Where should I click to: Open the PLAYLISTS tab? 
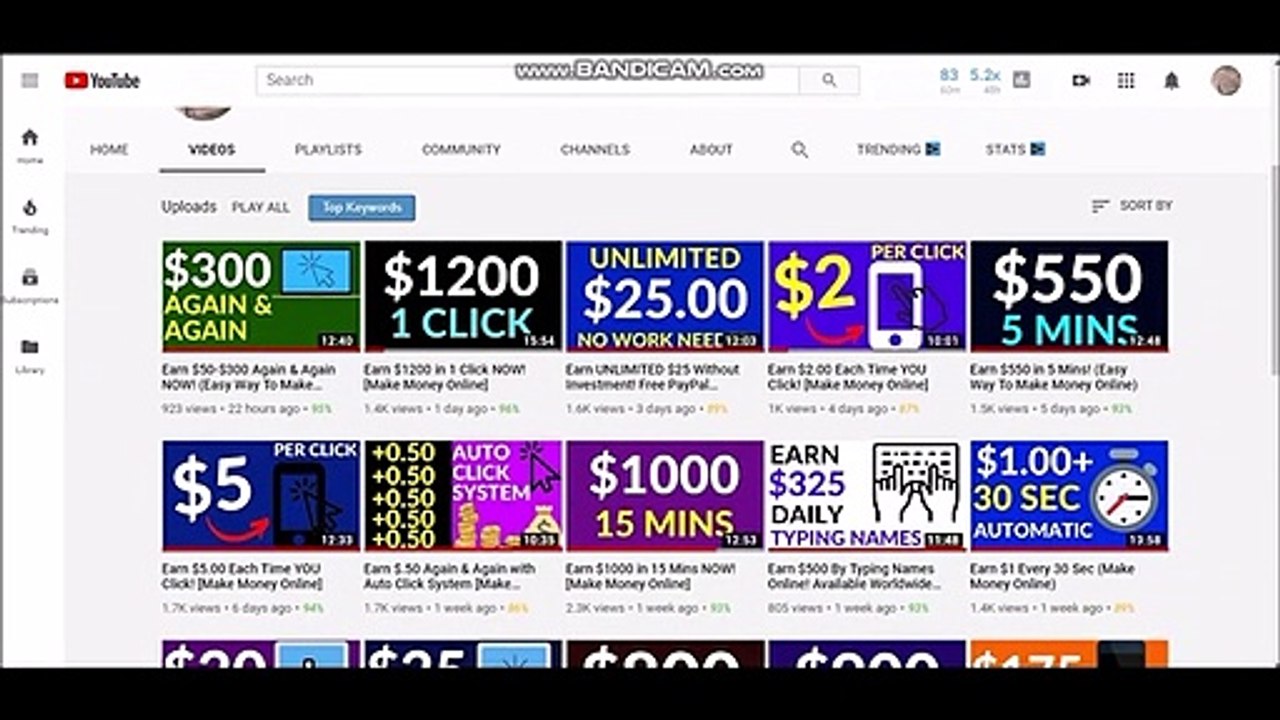click(328, 149)
